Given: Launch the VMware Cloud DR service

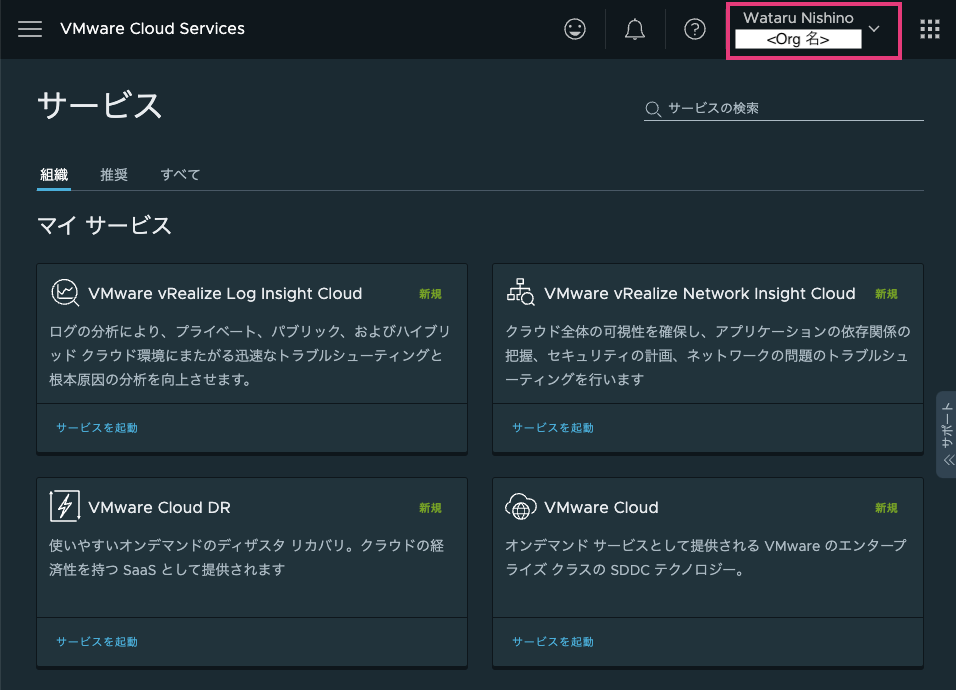Looking at the screenshot, I should click(x=96, y=642).
